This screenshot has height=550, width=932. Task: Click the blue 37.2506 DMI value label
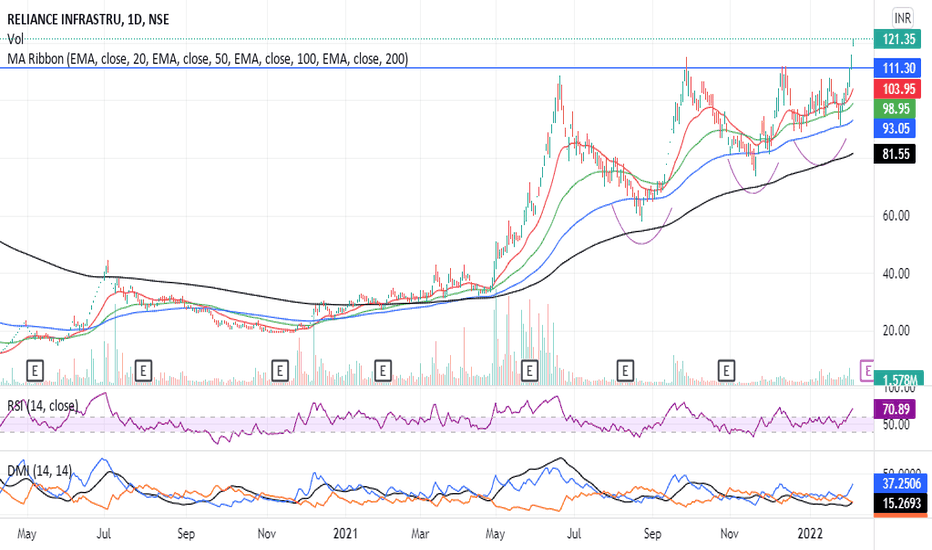pos(900,483)
